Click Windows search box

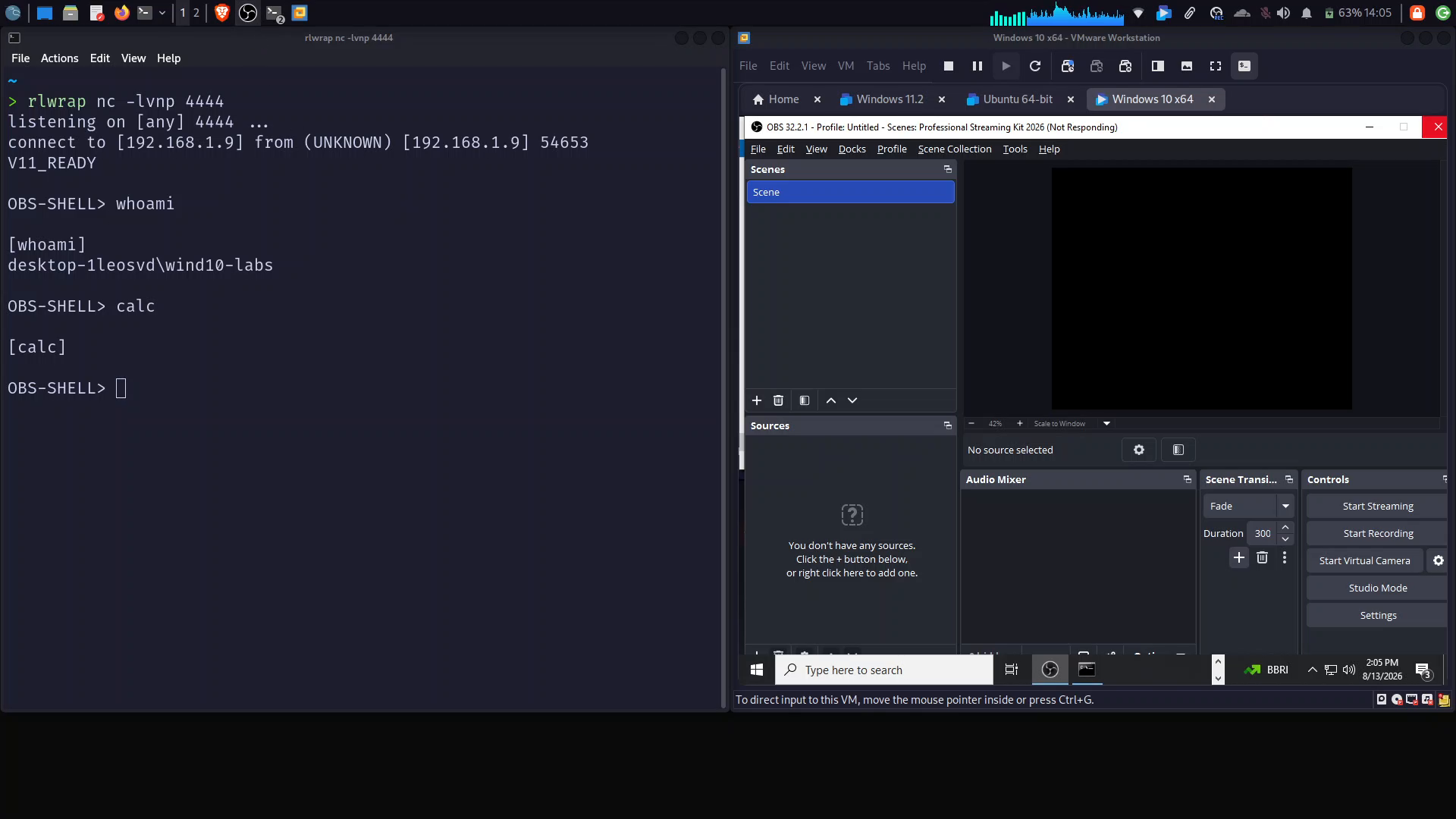tap(884, 670)
